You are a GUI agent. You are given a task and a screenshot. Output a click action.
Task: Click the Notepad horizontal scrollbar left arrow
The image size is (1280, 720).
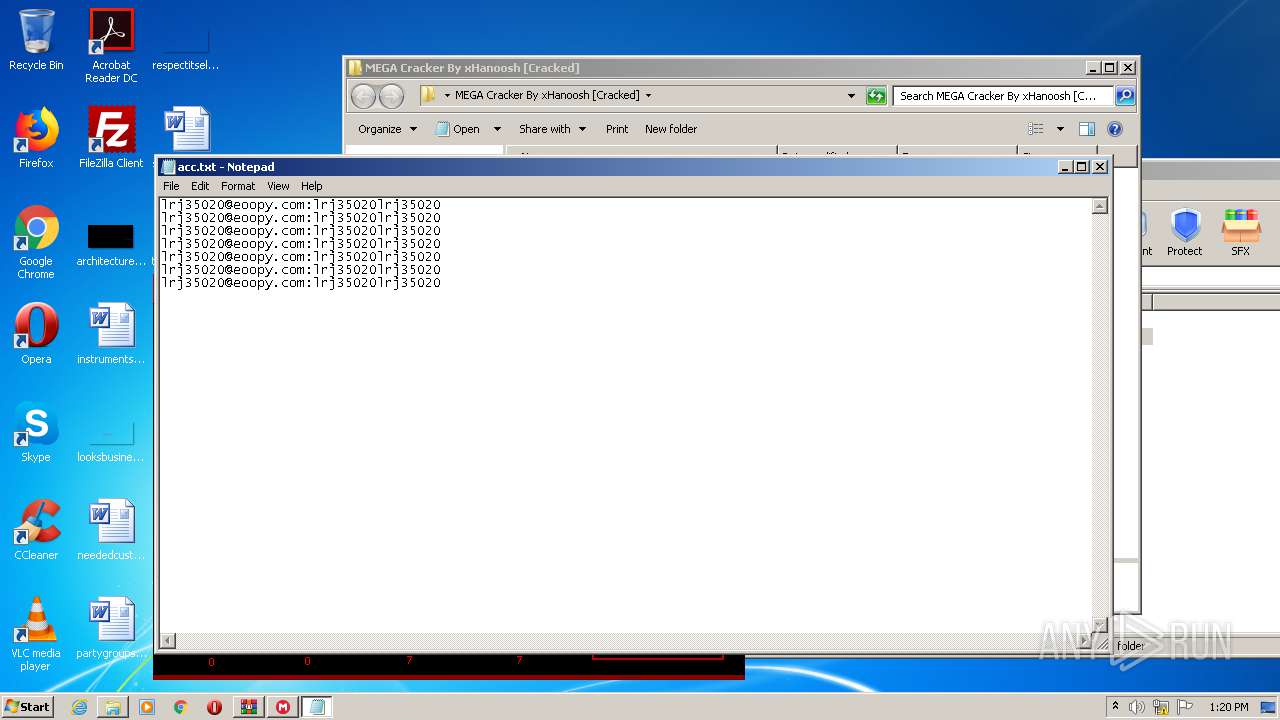coord(168,641)
